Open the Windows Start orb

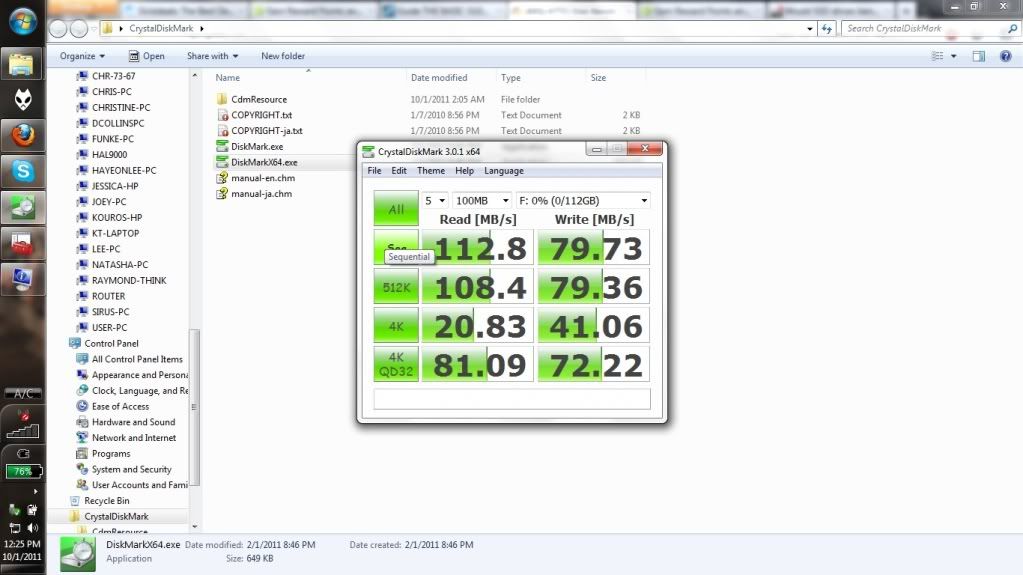click(x=23, y=21)
